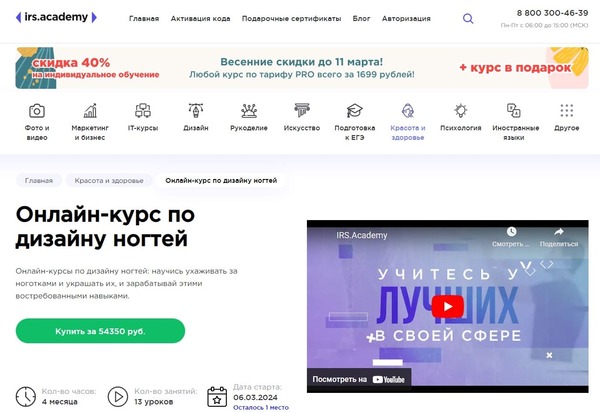Open the Подготовка к ЕГЭ graduation cap icon
The image size is (600, 412).
click(354, 111)
